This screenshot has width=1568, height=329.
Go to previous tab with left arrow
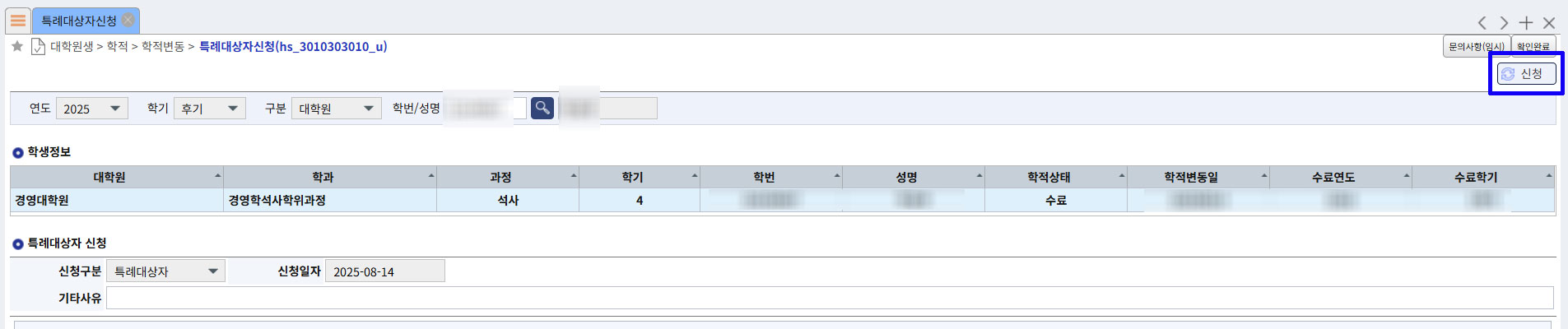tap(1482, 23)
